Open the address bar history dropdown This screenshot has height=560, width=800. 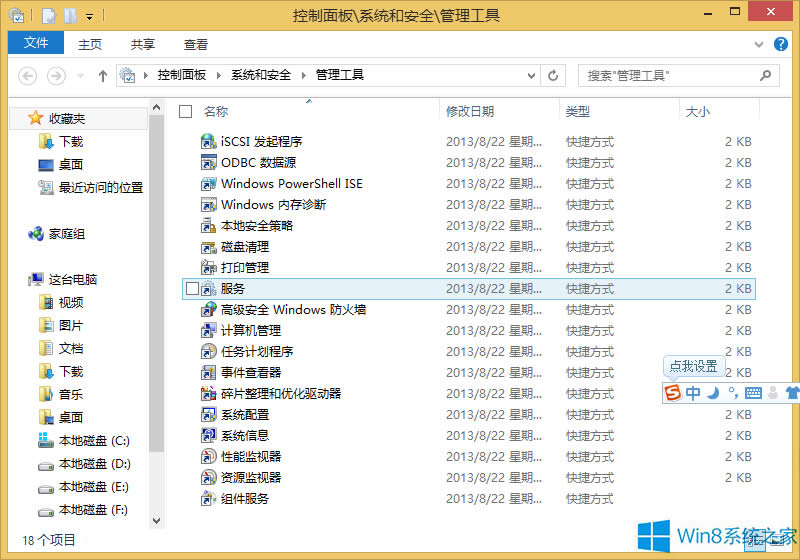coord(530,76)
